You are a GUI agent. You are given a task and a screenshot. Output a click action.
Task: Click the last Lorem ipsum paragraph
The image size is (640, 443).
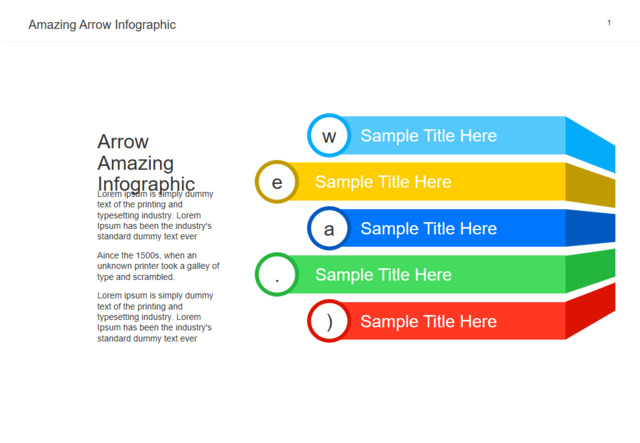click(155, 317)
